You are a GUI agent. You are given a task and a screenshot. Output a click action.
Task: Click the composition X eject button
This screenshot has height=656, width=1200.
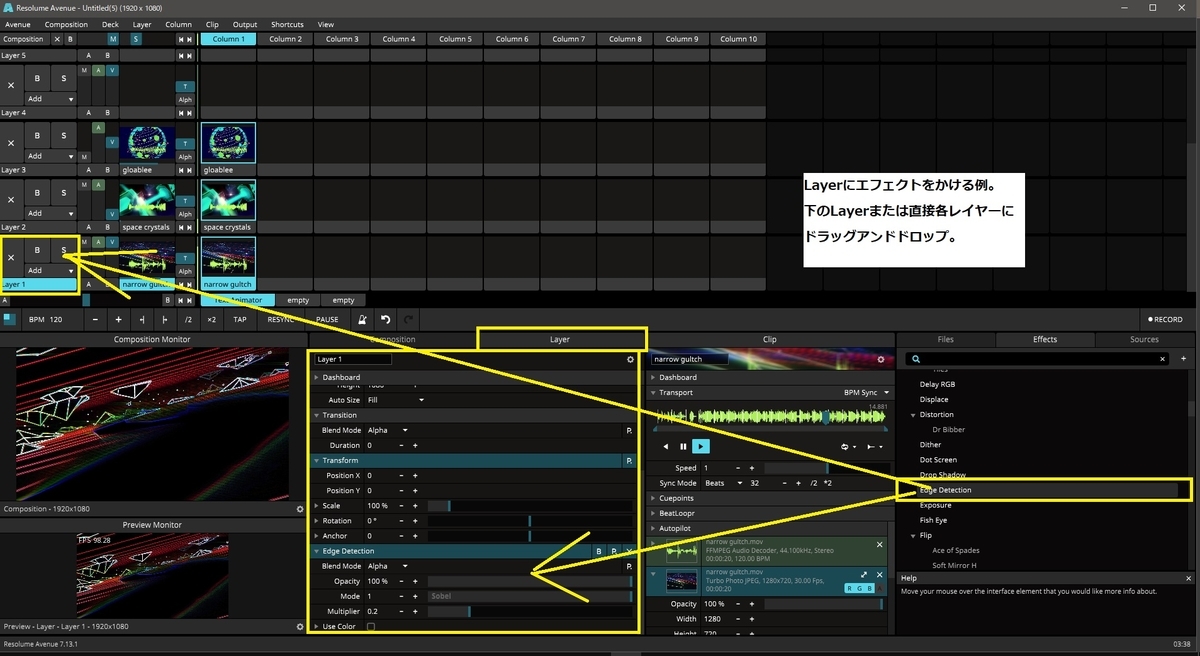click(x=57, y=39)
